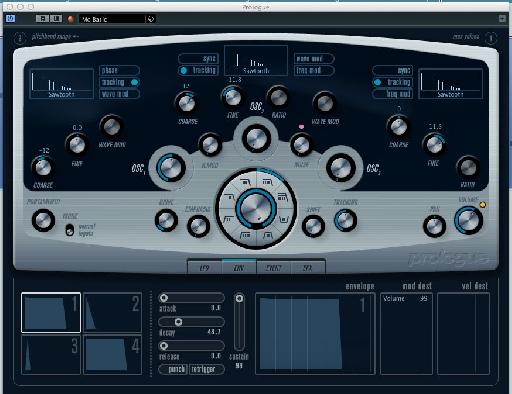This screenshot has height=394, width=512.
Task: Click the Read automation (R) button
Action: (42, 19)
